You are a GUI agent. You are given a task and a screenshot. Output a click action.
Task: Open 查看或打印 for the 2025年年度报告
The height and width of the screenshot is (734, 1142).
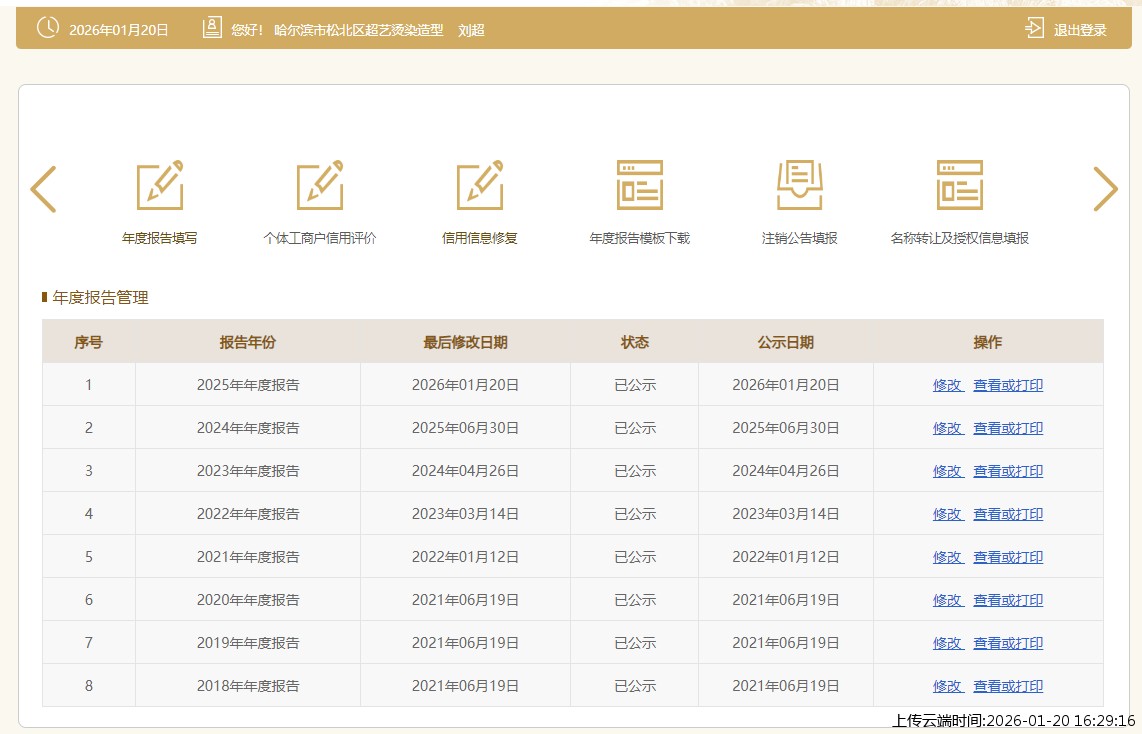coord(1008,385)
